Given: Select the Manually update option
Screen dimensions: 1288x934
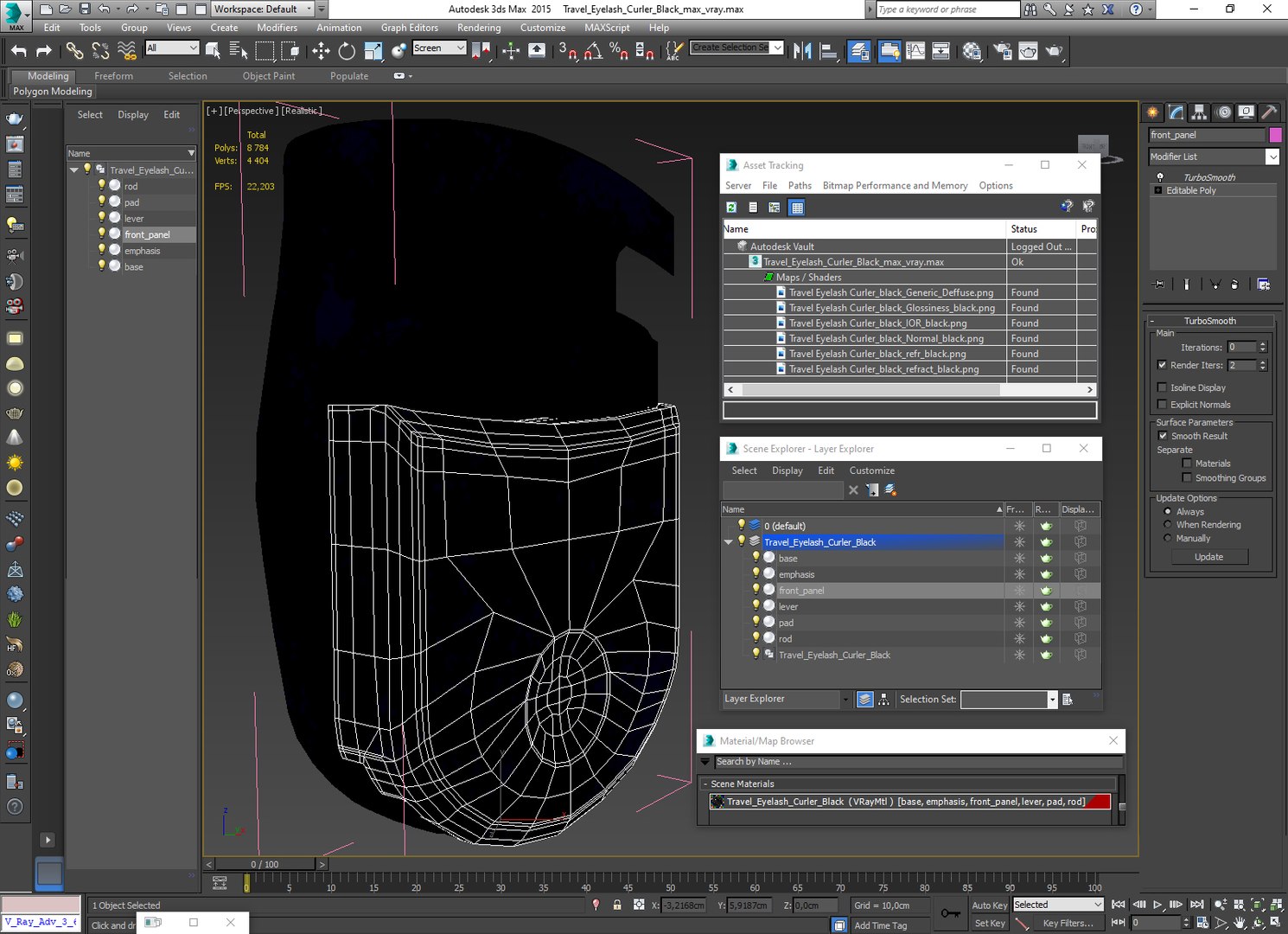Looking at the screenshot, I should (1168, 538).
